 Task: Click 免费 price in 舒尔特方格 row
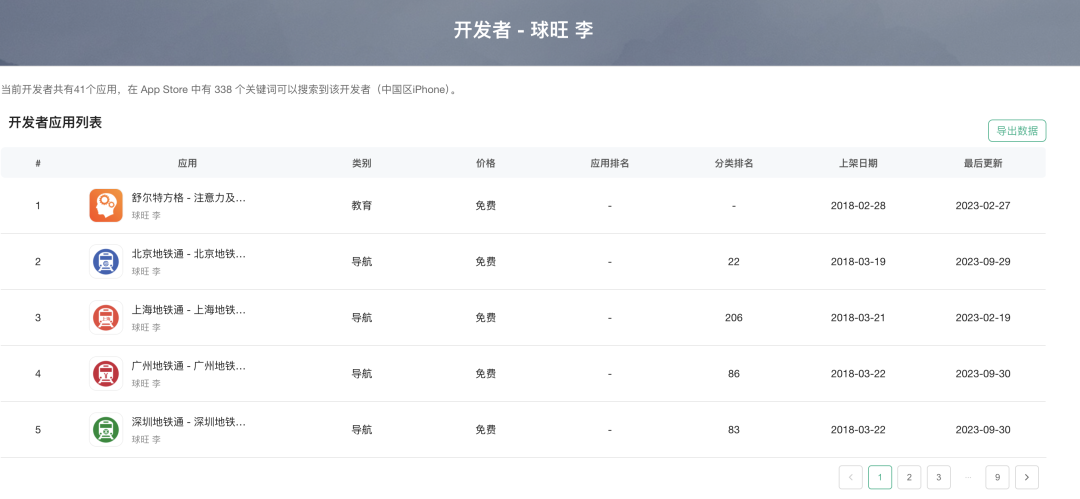486,205
